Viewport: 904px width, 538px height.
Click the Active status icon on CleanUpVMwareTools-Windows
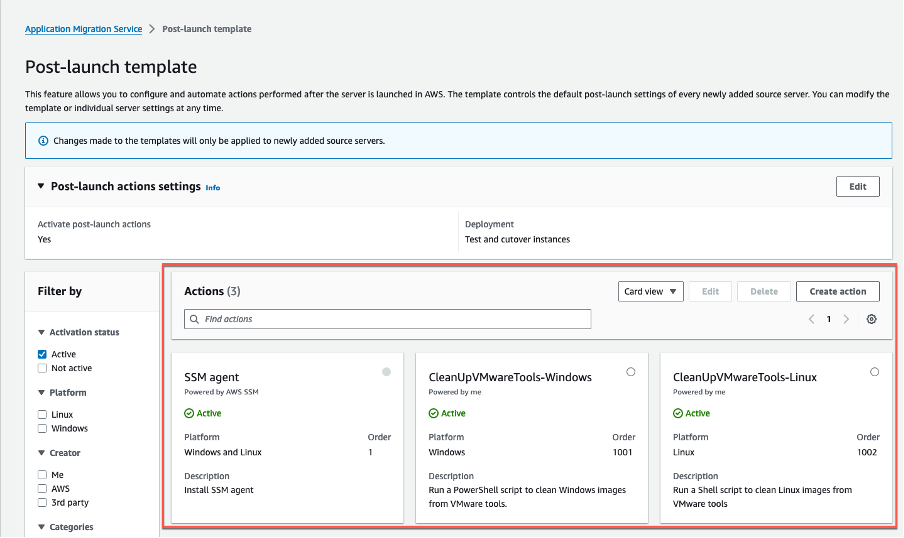pos(434,413)
